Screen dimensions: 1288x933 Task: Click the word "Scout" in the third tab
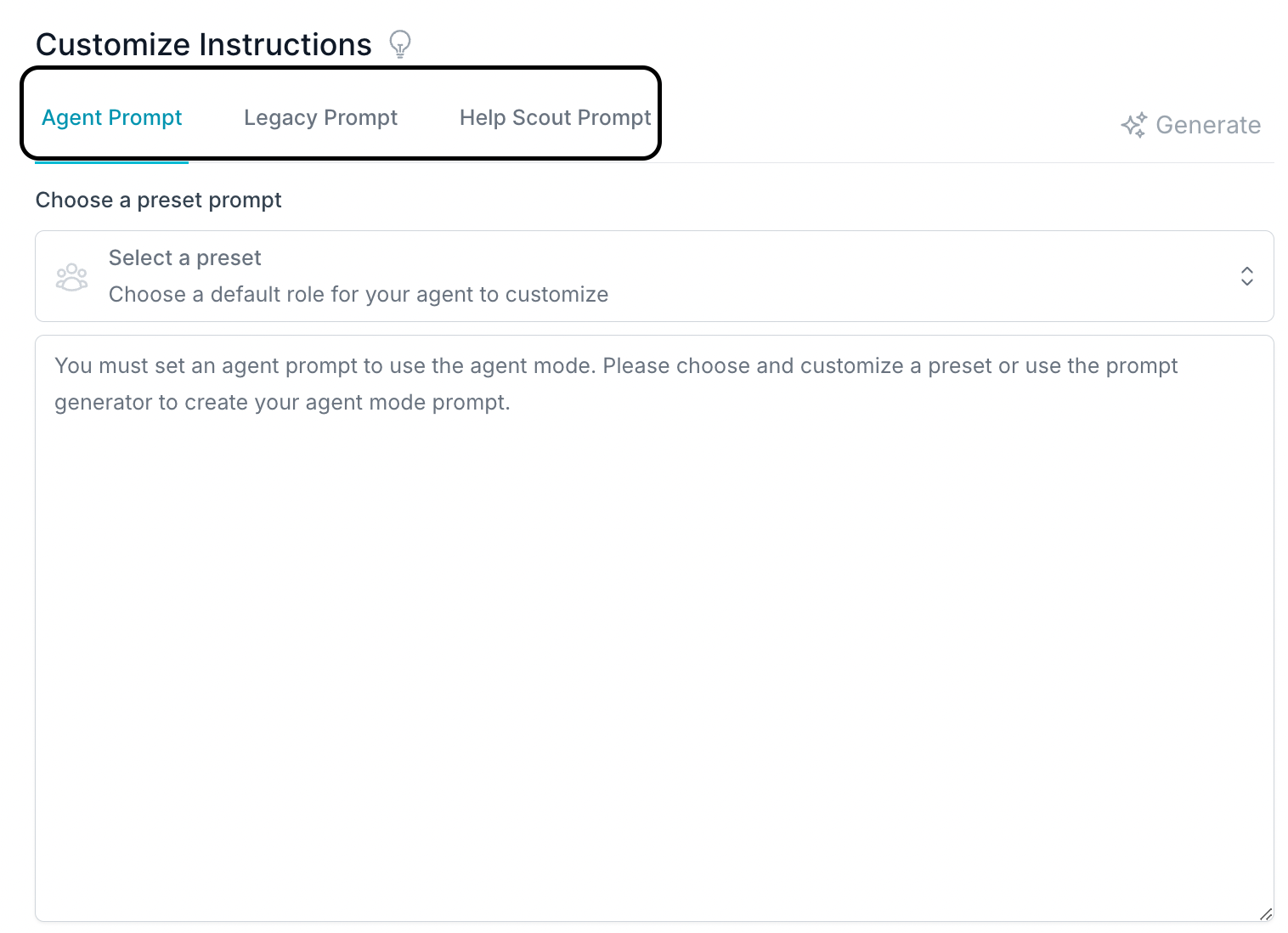pyautogui.click(x=541, y=117)
